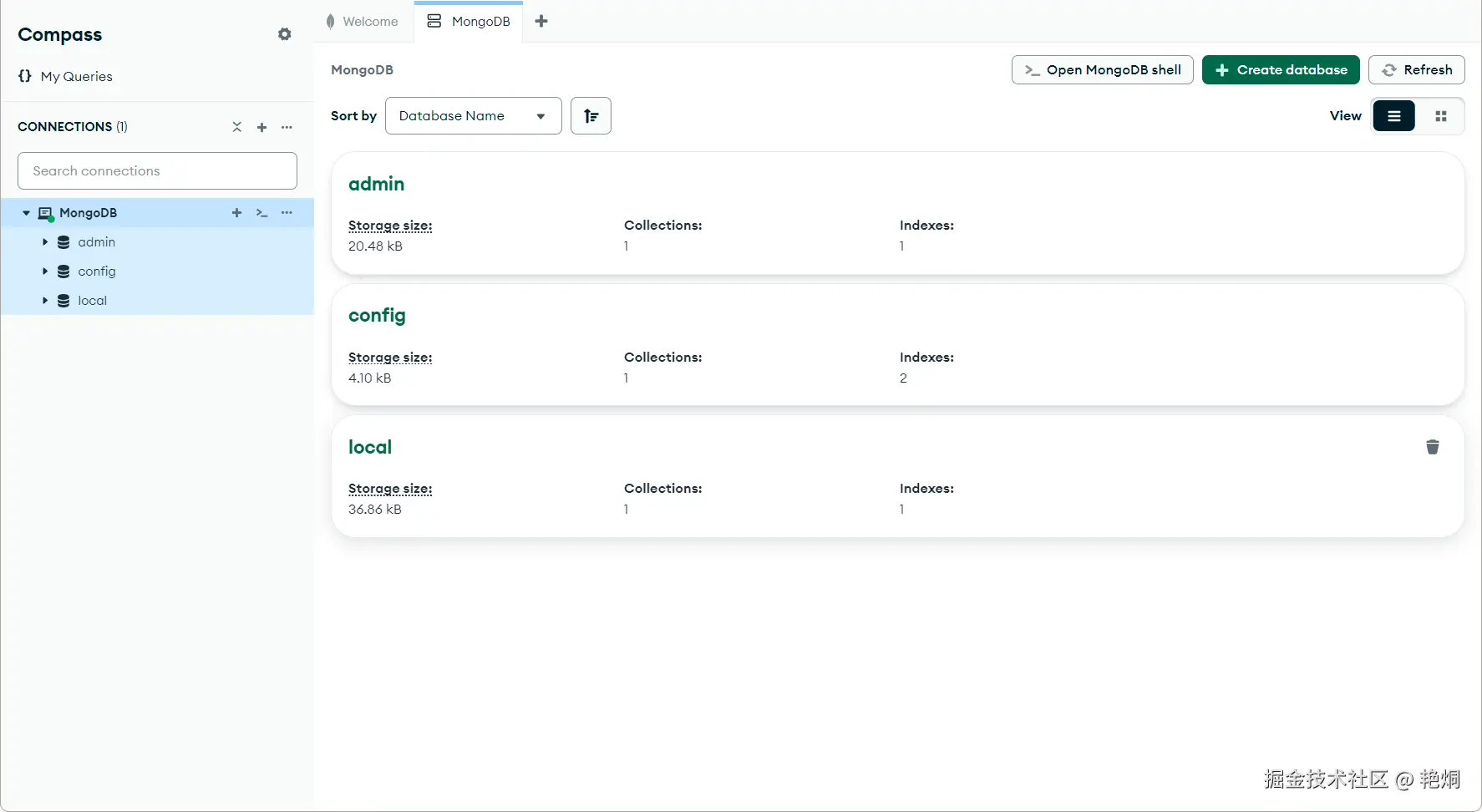Add new connection plus icon

click(262, 127)
